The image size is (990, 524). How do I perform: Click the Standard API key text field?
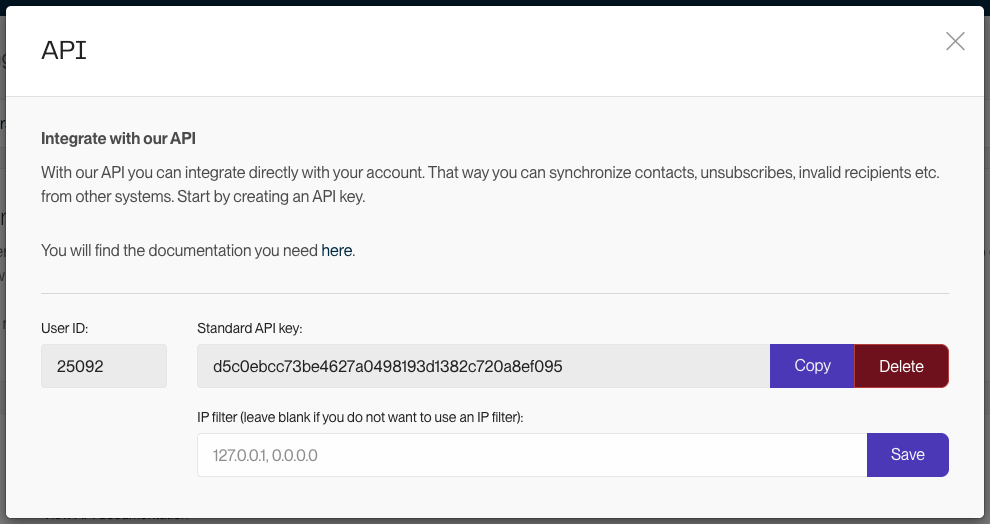484,366
